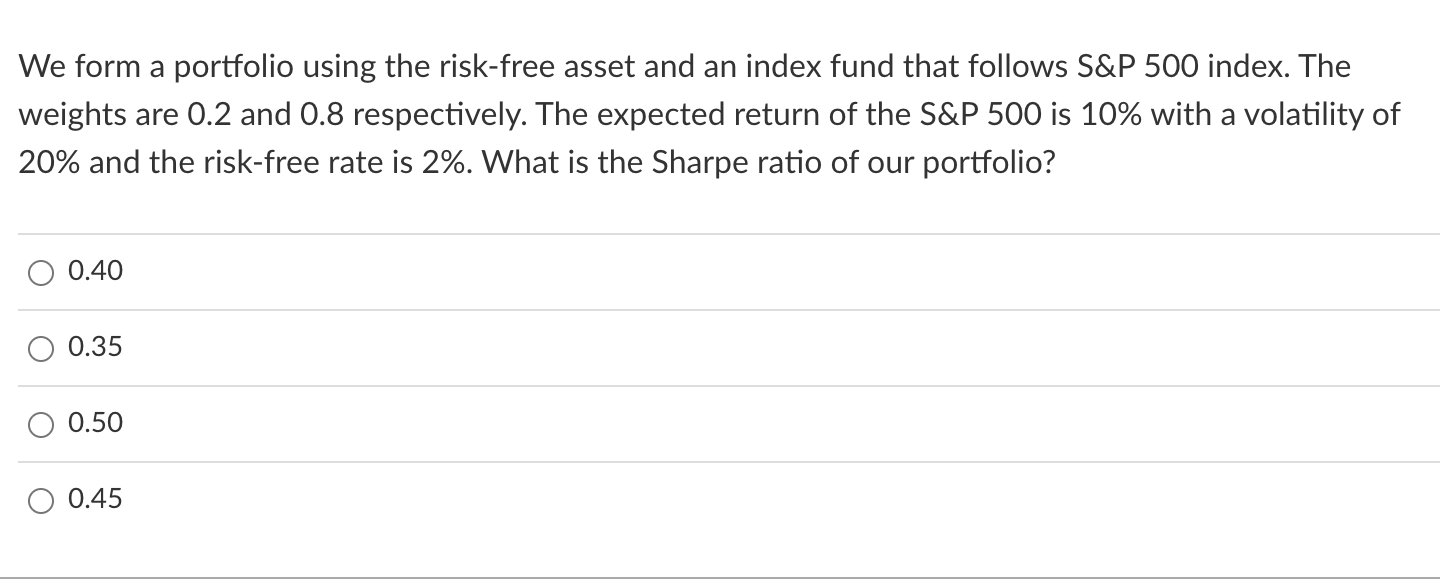Select the radio button for 0.45
Screen dimensions: 1440x586
point(40,499)
